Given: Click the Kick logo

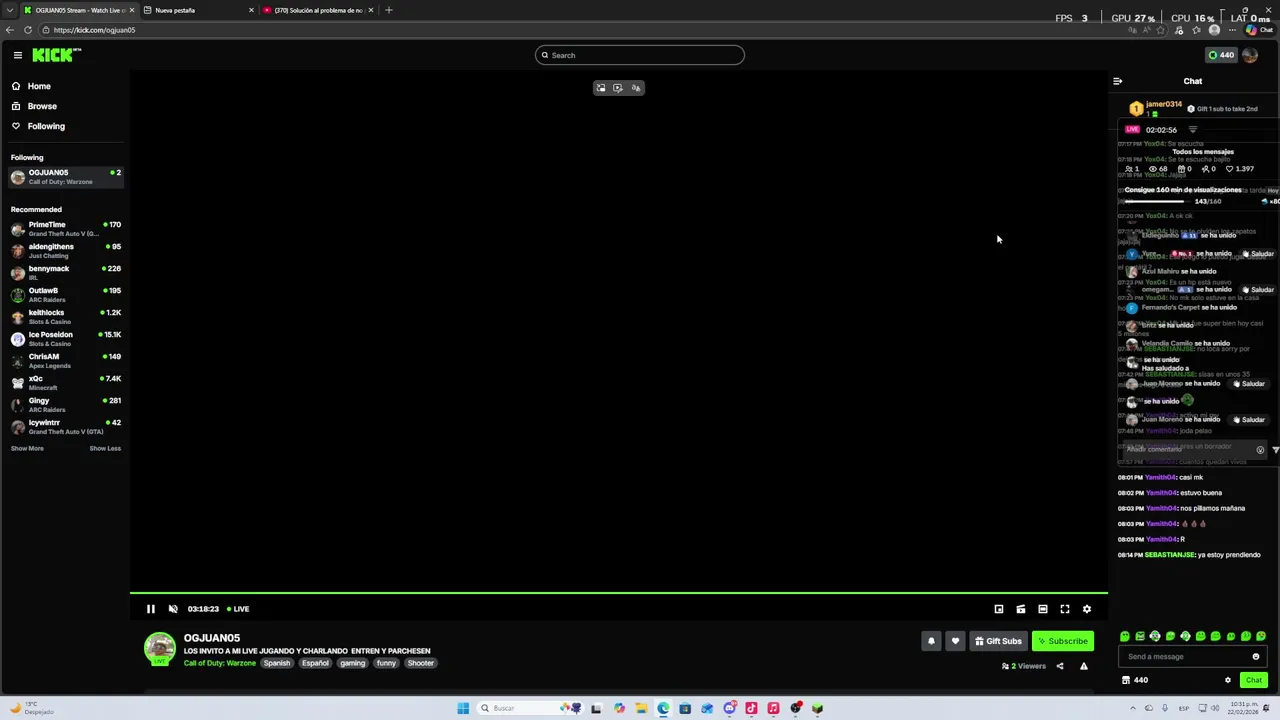Looking at the screenshot, I should [56, 55].
